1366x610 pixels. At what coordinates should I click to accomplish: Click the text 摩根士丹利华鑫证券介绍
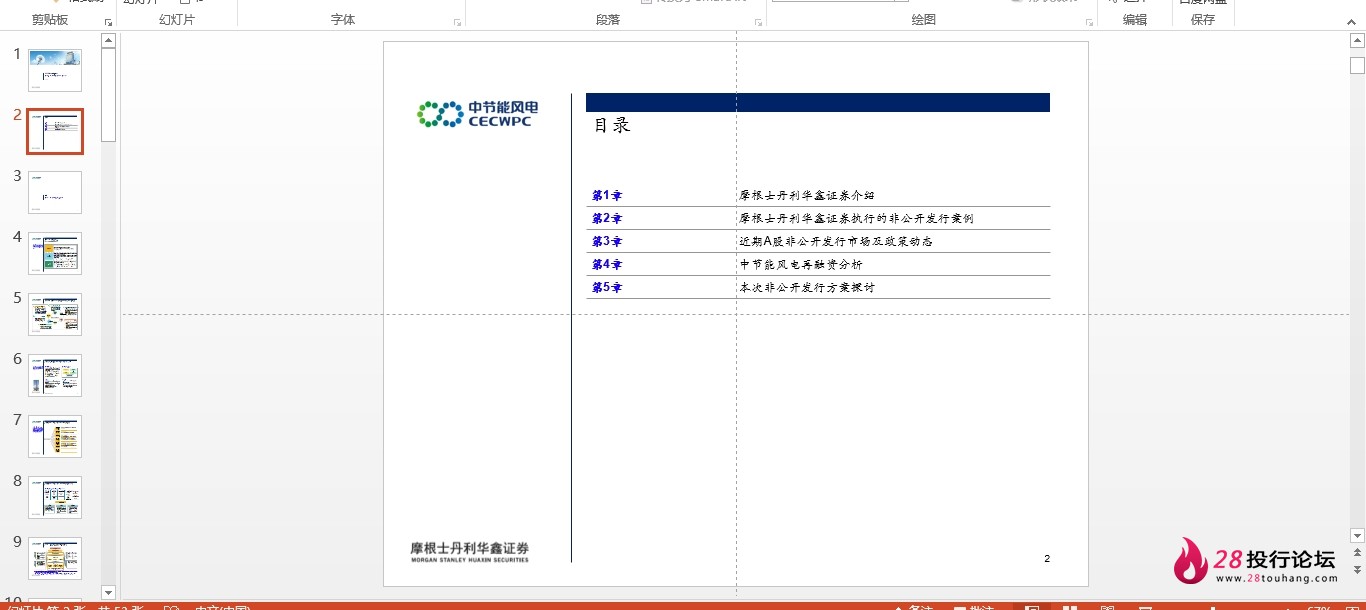coord(807,195)
